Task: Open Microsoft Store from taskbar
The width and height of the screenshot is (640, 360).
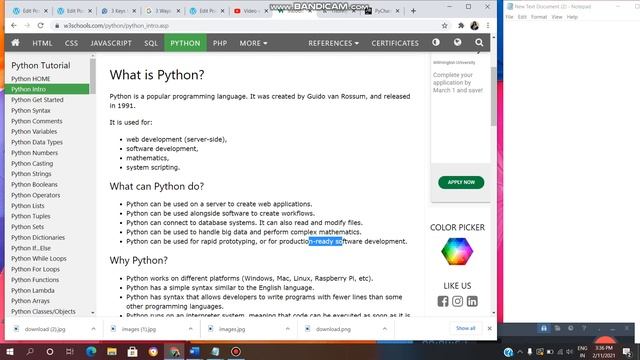Action: [132, 351]
